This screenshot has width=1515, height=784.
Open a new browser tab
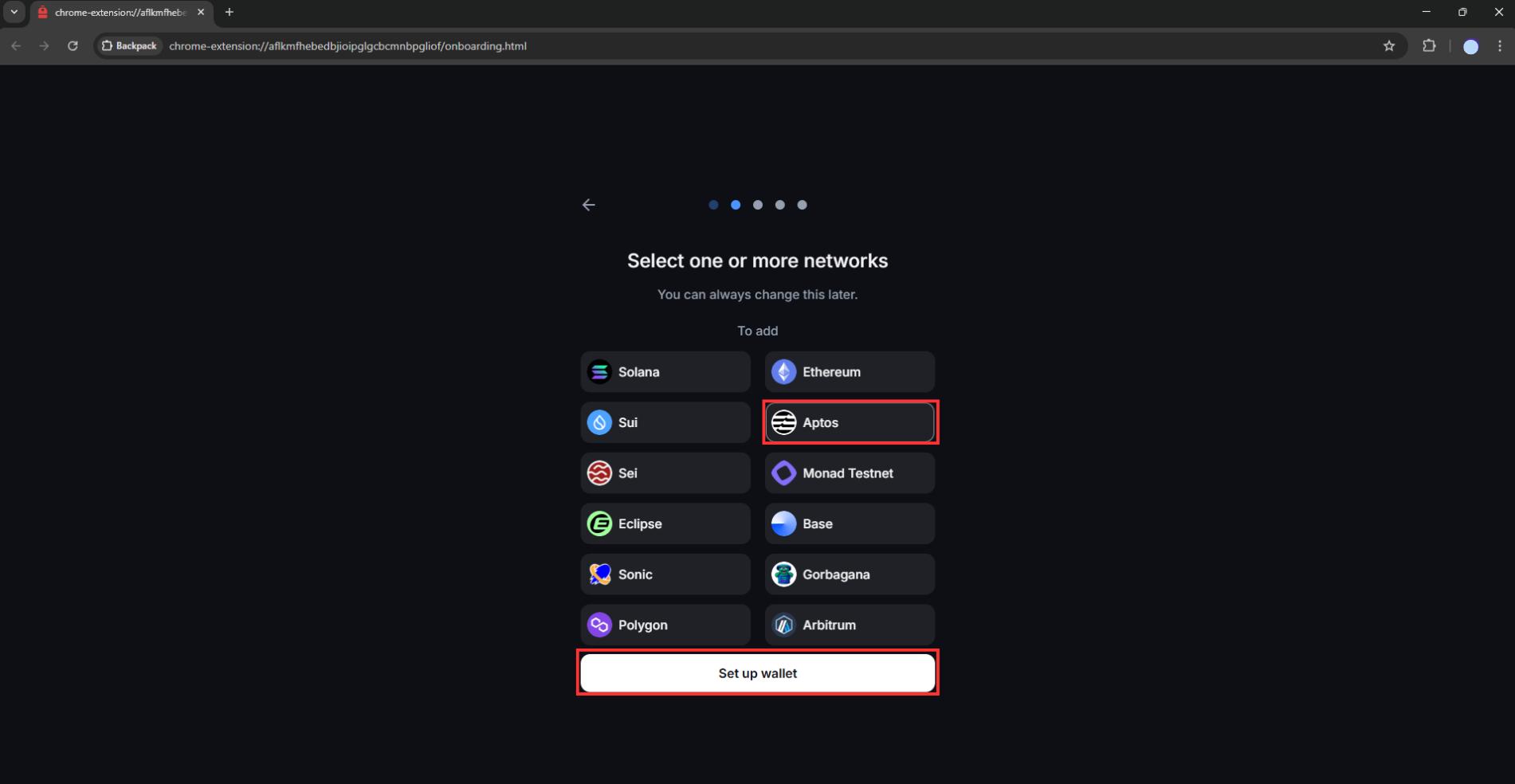tap(230, 12)
